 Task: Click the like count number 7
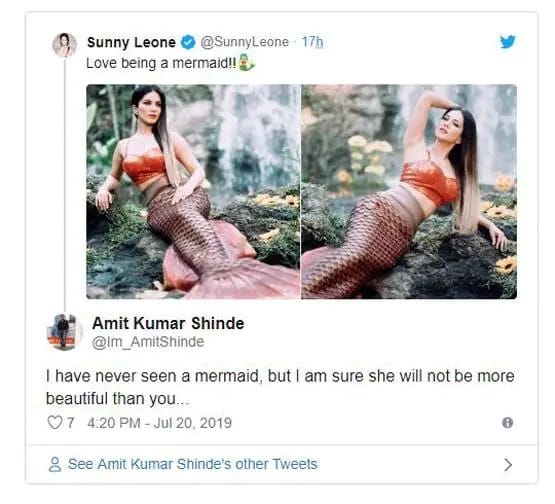point(70,423)
